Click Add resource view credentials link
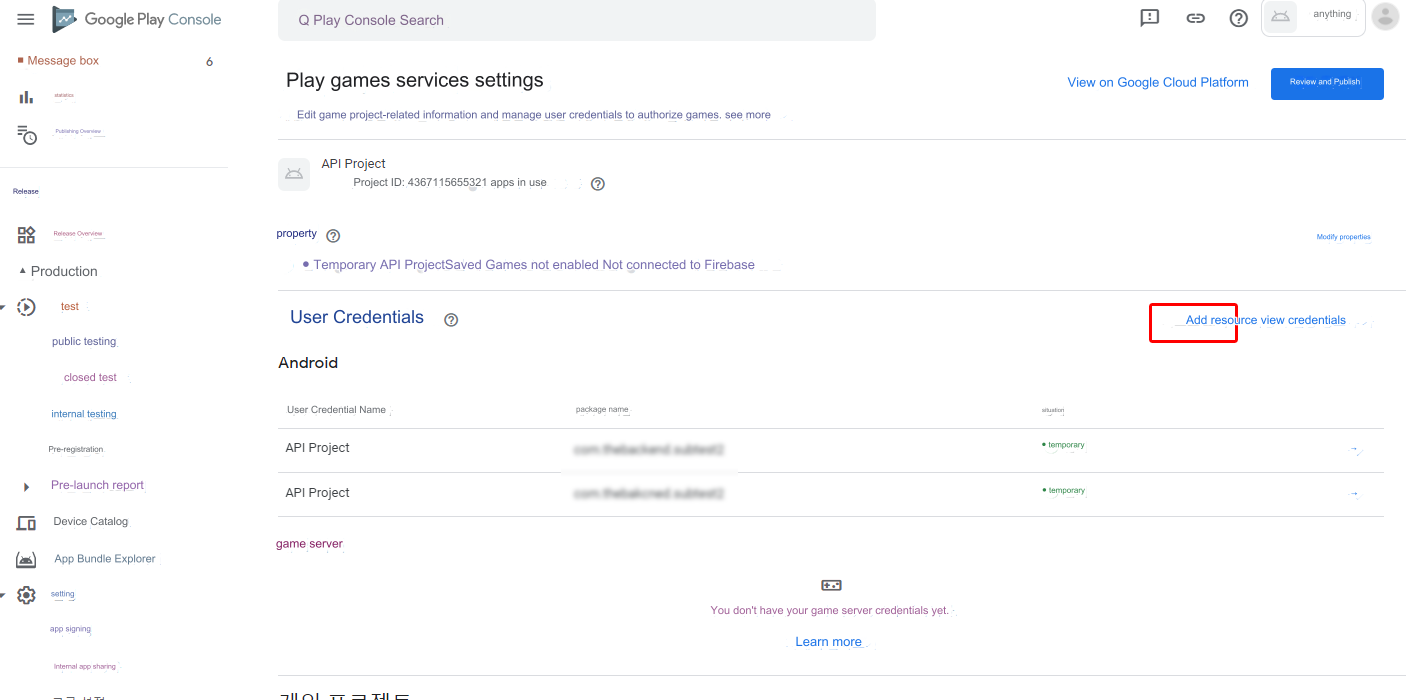1416x700 pixels. 1266,321
